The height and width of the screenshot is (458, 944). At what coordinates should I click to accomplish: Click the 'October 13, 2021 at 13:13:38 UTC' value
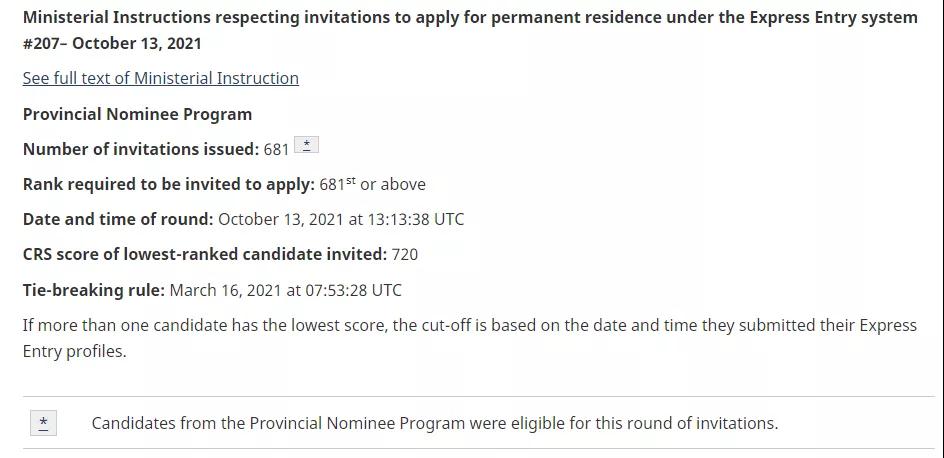[x=341, y=219]
